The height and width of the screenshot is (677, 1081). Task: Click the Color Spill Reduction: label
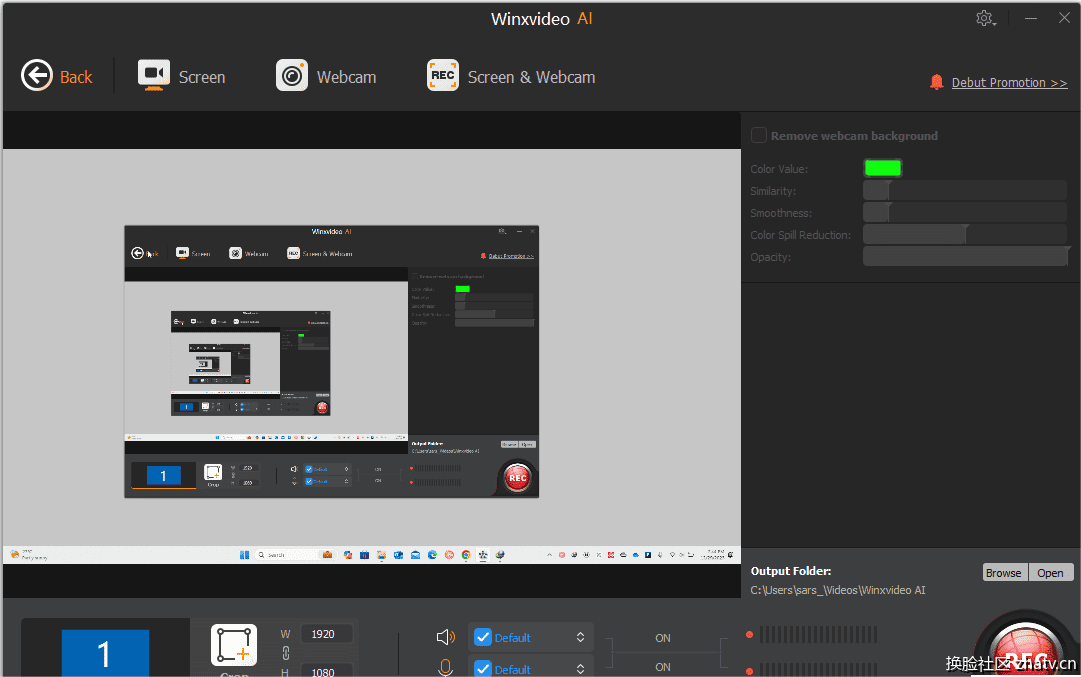[800, 235]
